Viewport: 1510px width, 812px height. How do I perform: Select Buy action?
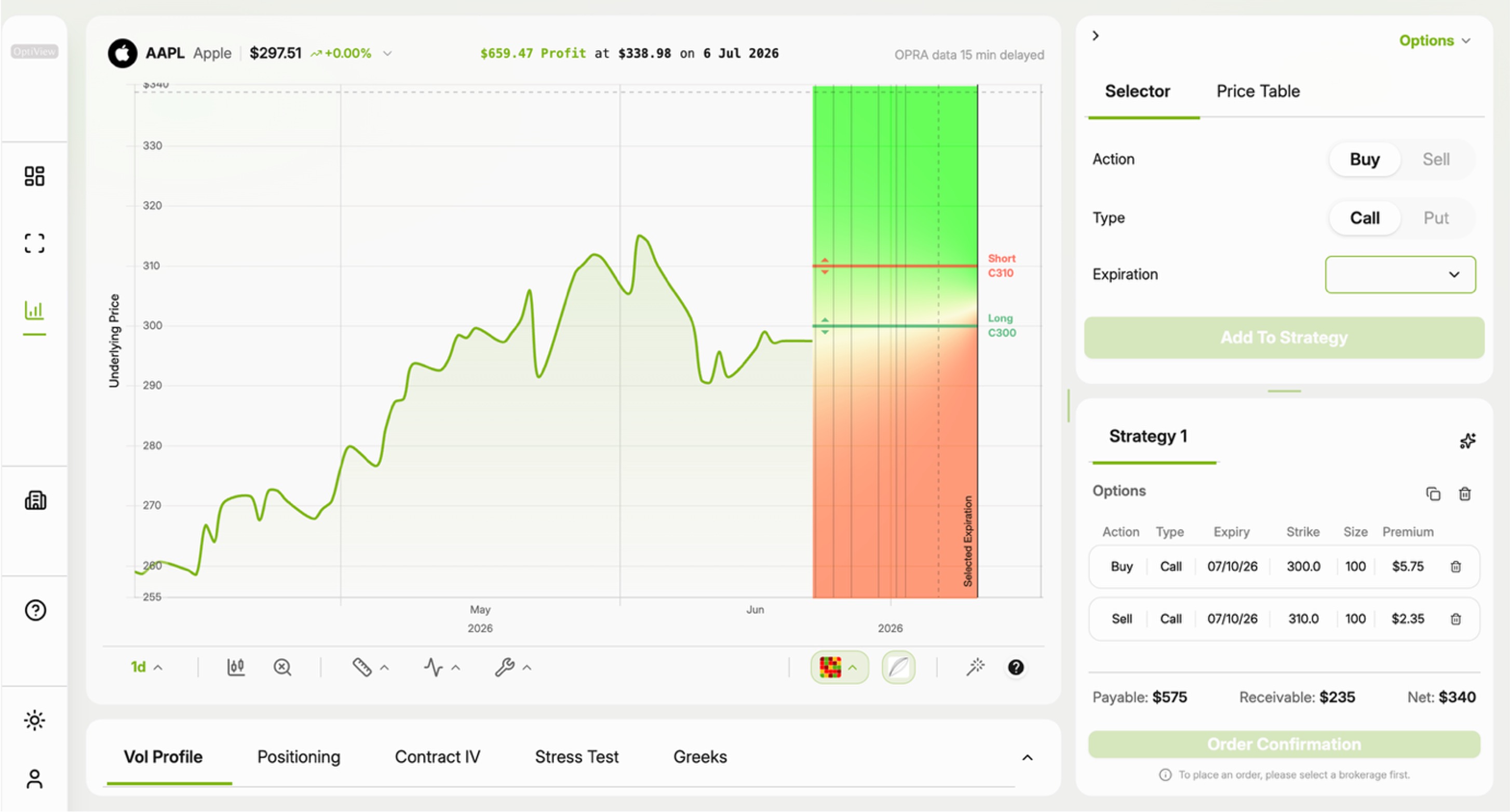pyautogui.click(x=1365, y=159)
